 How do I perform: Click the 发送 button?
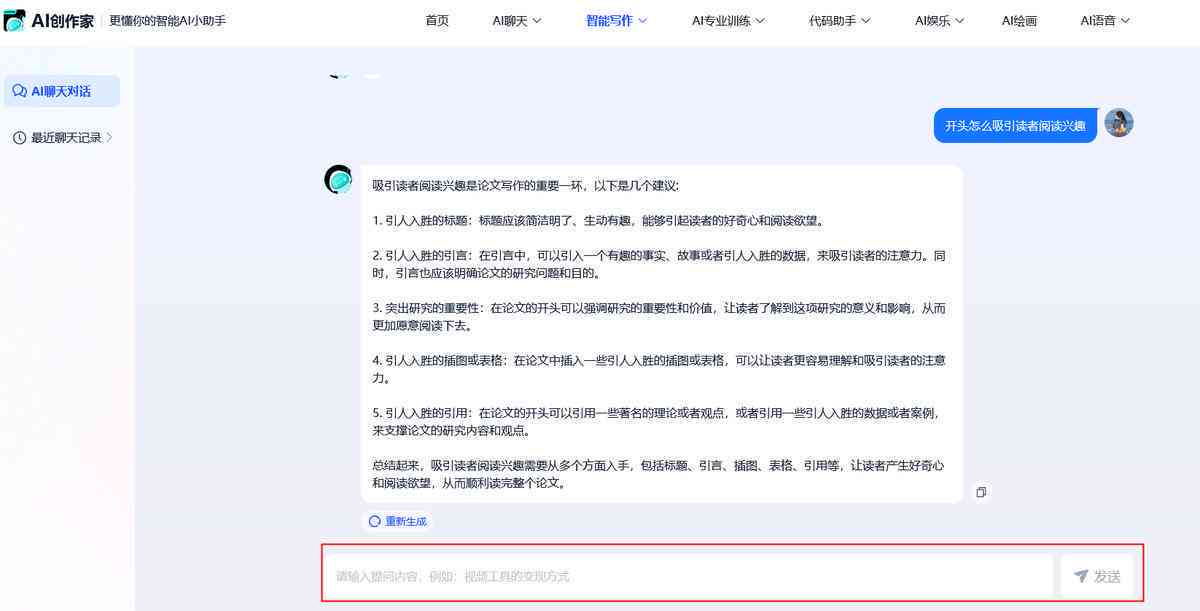[x=1097, y=576]
